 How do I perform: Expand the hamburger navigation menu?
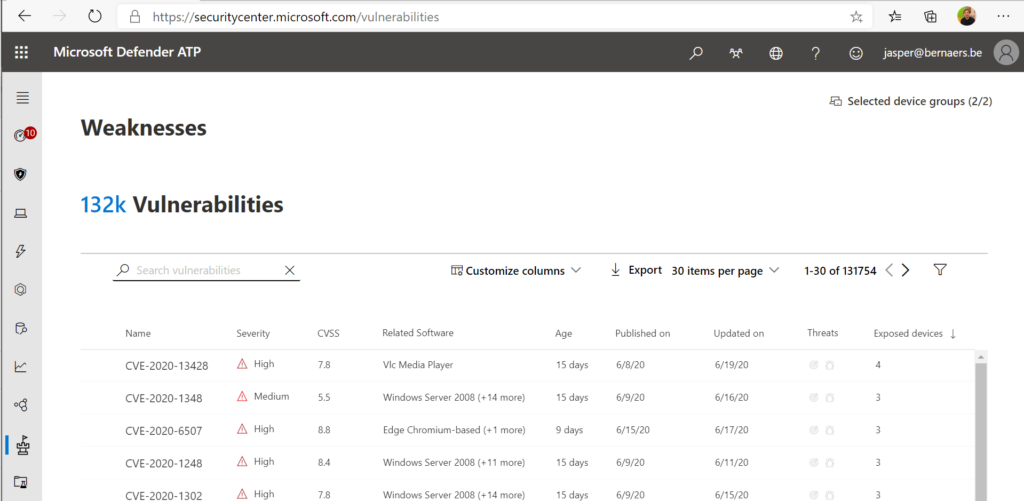pos(23,98)
